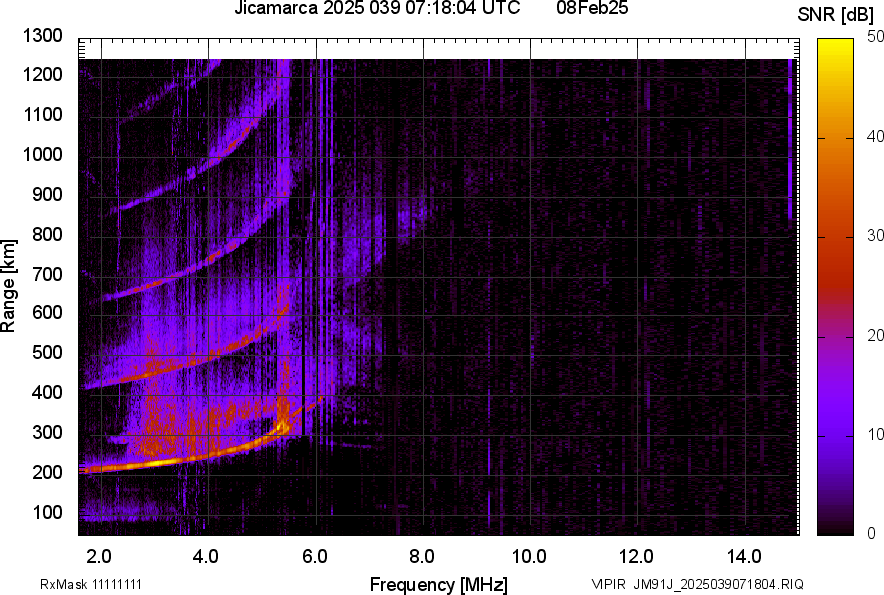Click the SNR color scale bar
The width and height of the screenshot is (884, 595).
835,287
